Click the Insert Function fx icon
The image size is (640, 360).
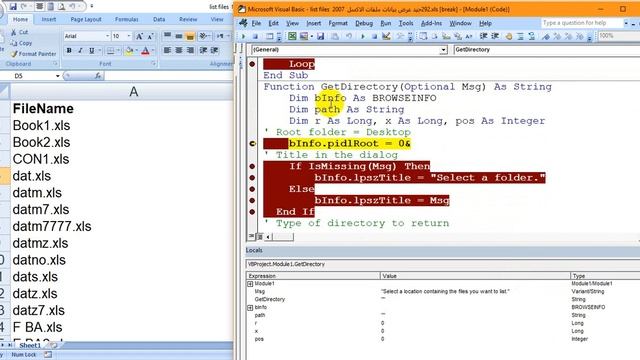[x=98, y=76]
